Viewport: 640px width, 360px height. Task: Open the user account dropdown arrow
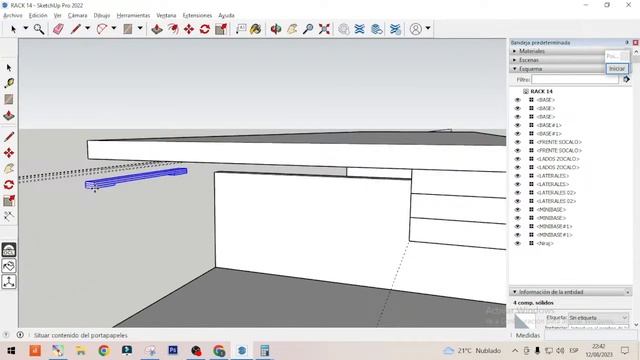(x=428, y=28)
